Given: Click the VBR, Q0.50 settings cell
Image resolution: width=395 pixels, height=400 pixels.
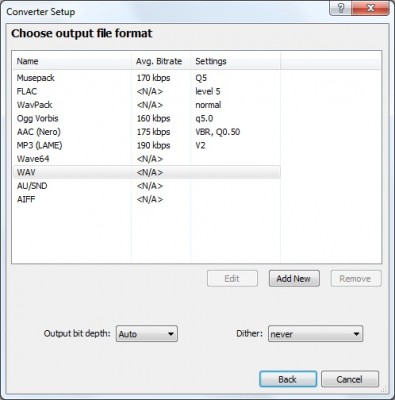Looking at the screenshot, I should point(218,132).
